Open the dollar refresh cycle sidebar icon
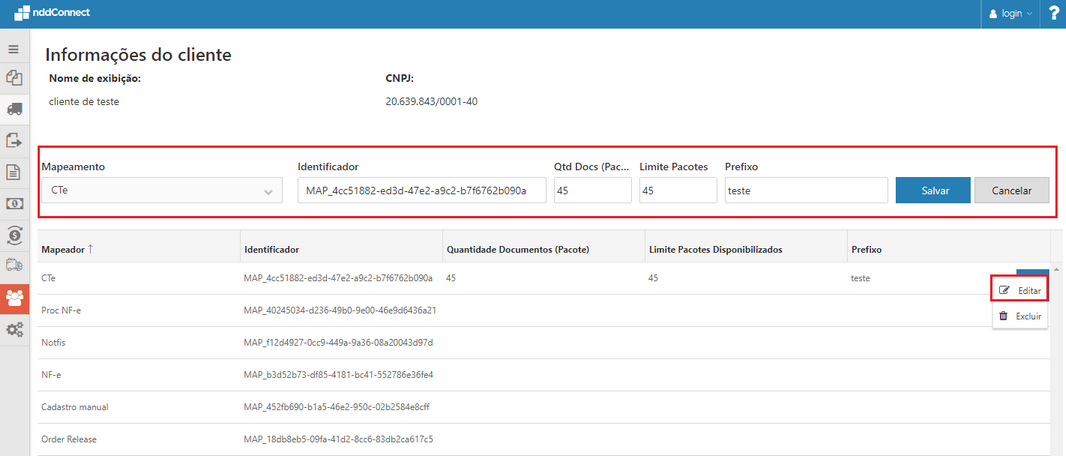The width and height of the screenshot is (1066, 456). pos(14,235)
